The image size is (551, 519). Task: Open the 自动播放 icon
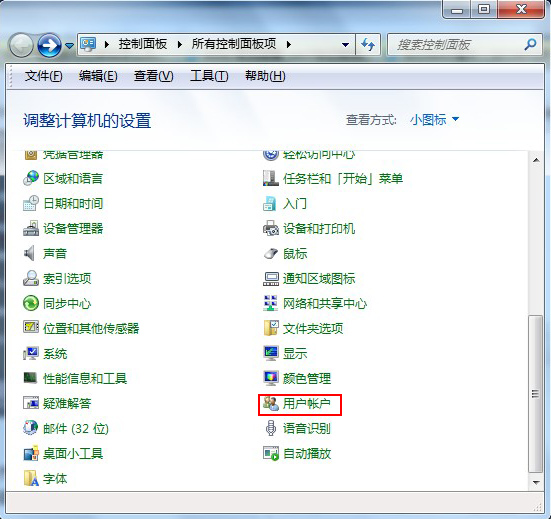coord(271,453)
